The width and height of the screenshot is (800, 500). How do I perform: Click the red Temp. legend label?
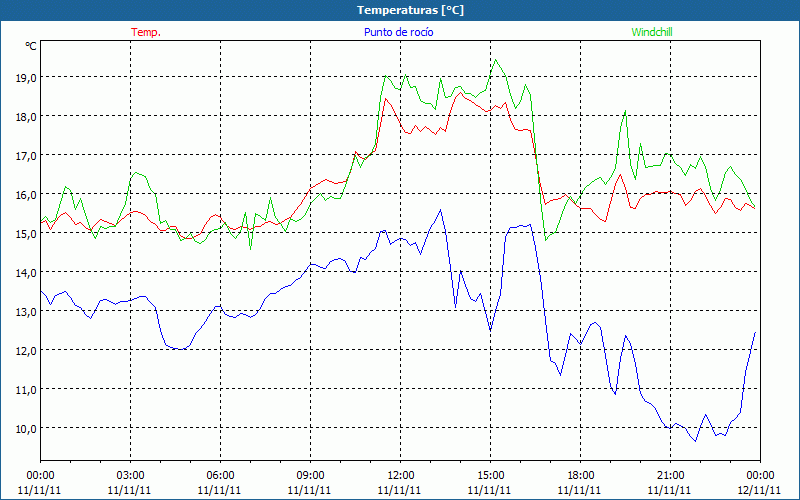click(146, 32)
